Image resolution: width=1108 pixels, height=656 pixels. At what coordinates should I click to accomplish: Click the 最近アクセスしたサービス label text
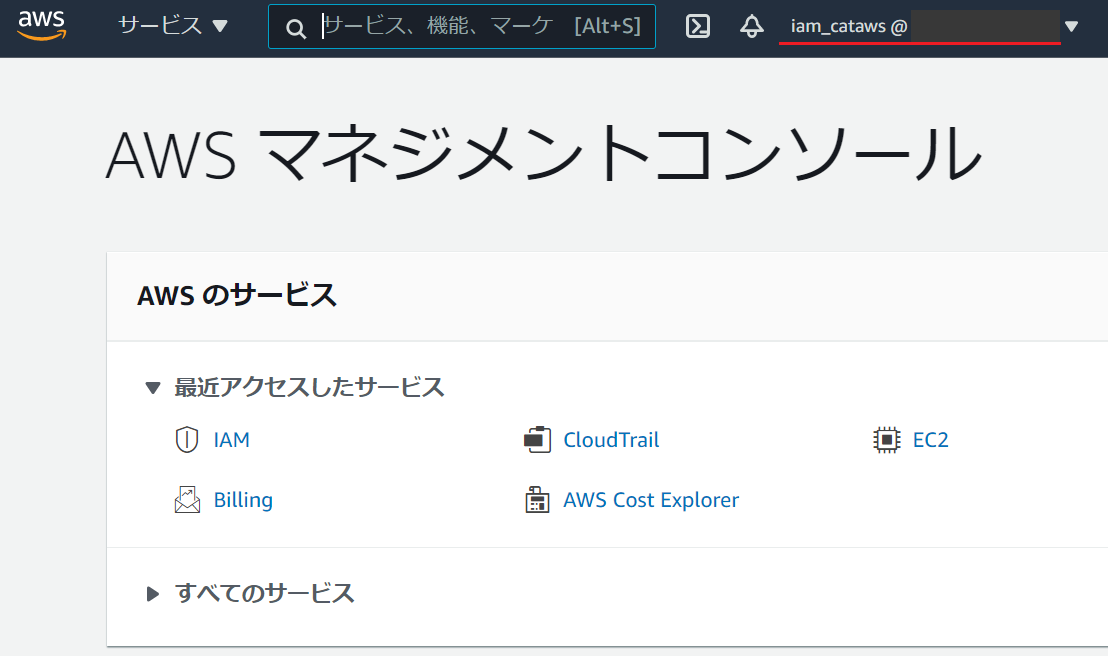coord(310,387)
